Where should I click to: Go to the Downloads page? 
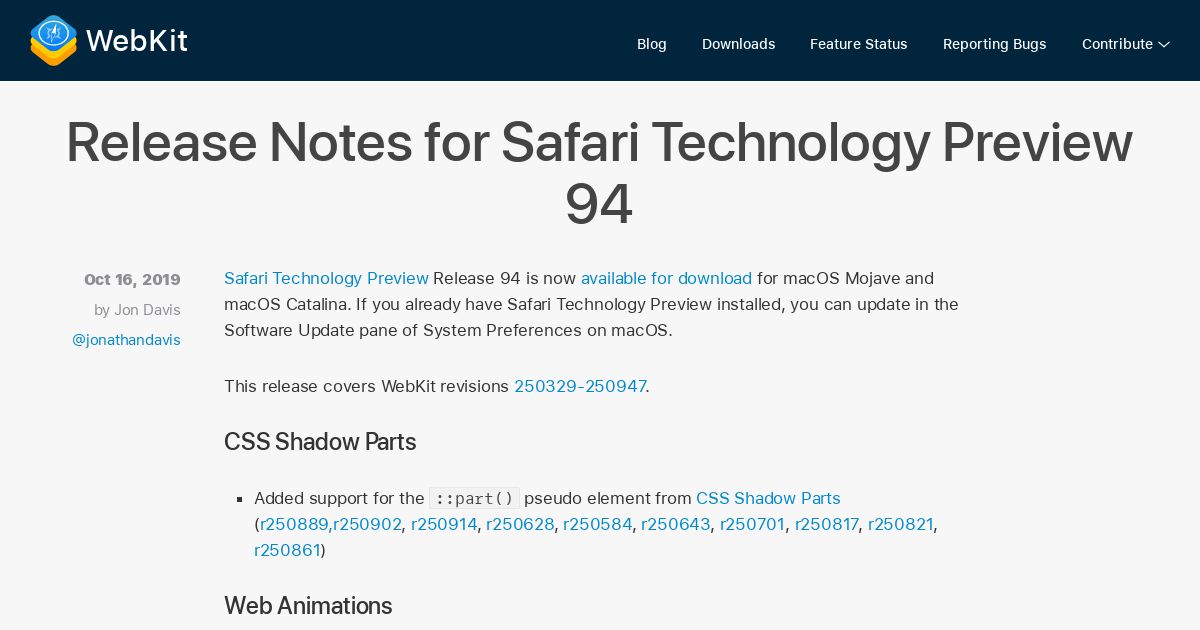(738, 44)
